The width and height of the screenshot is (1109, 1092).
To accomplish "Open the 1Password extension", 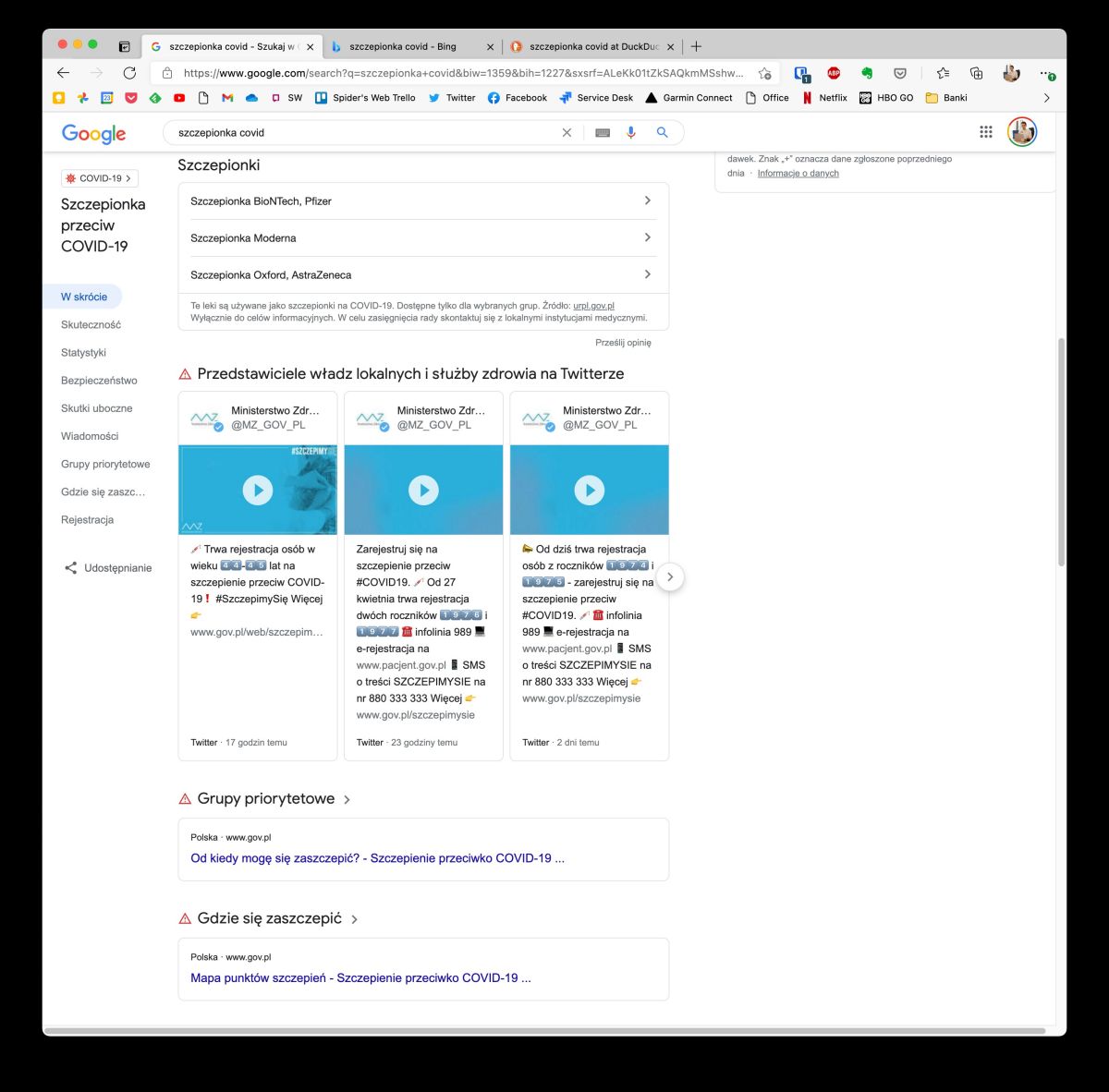I will pos(801,73).
